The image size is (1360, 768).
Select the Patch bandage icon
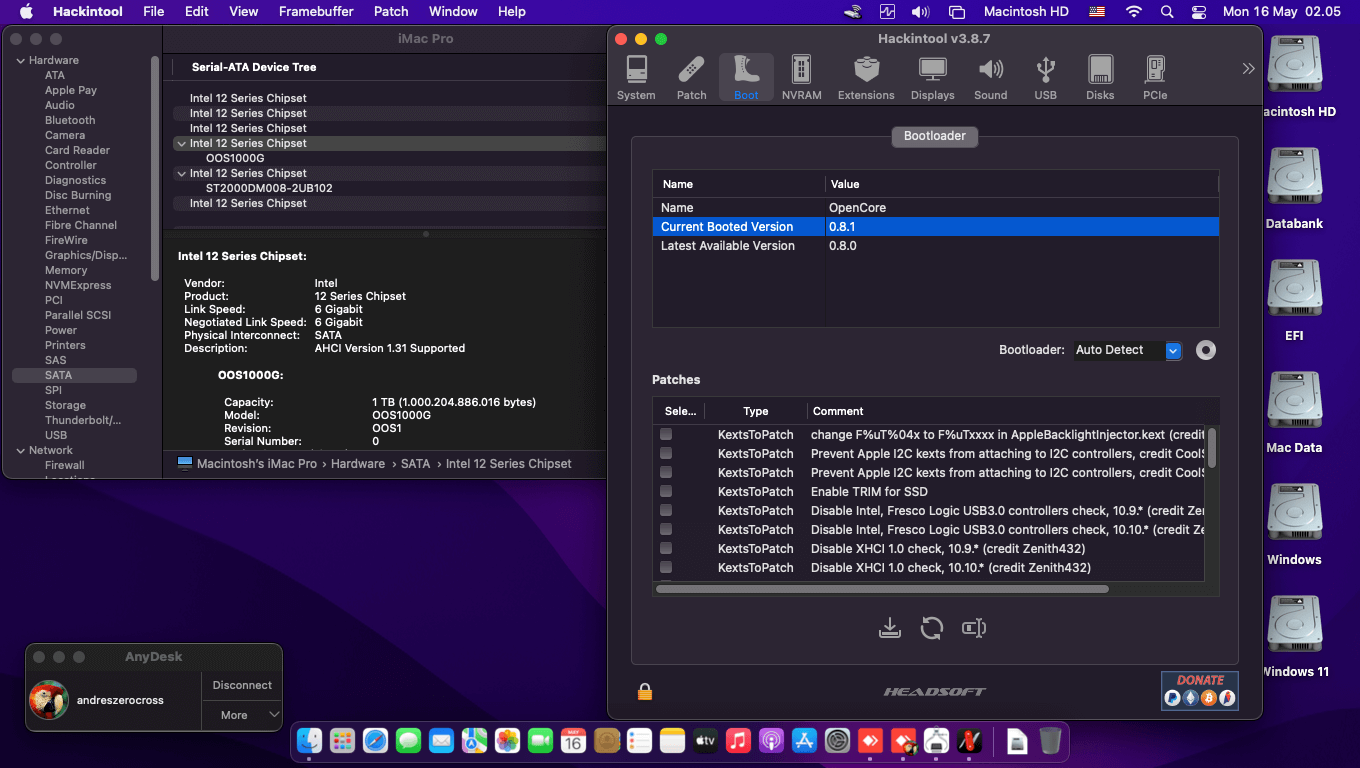click(691, 78)
